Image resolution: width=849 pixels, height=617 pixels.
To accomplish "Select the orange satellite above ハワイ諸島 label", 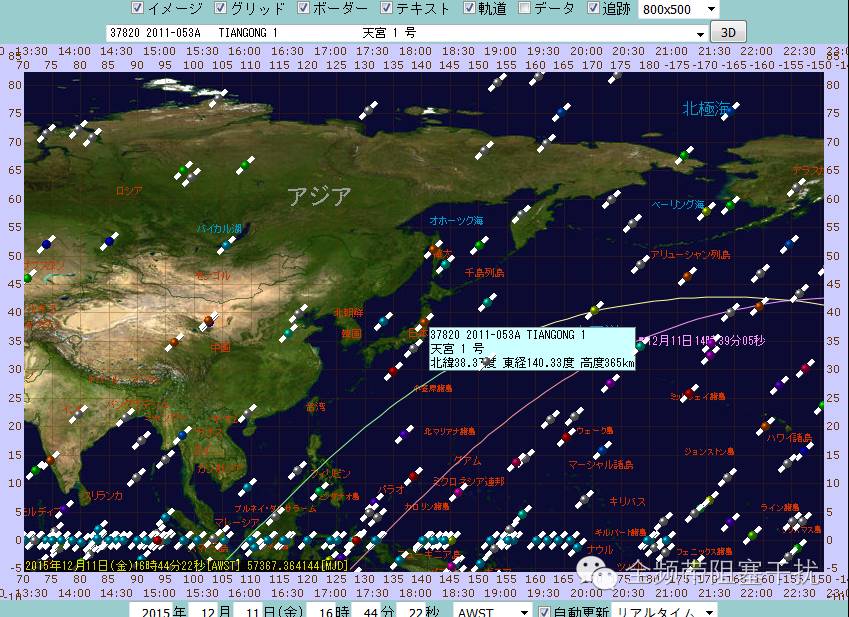I will 766,426.
